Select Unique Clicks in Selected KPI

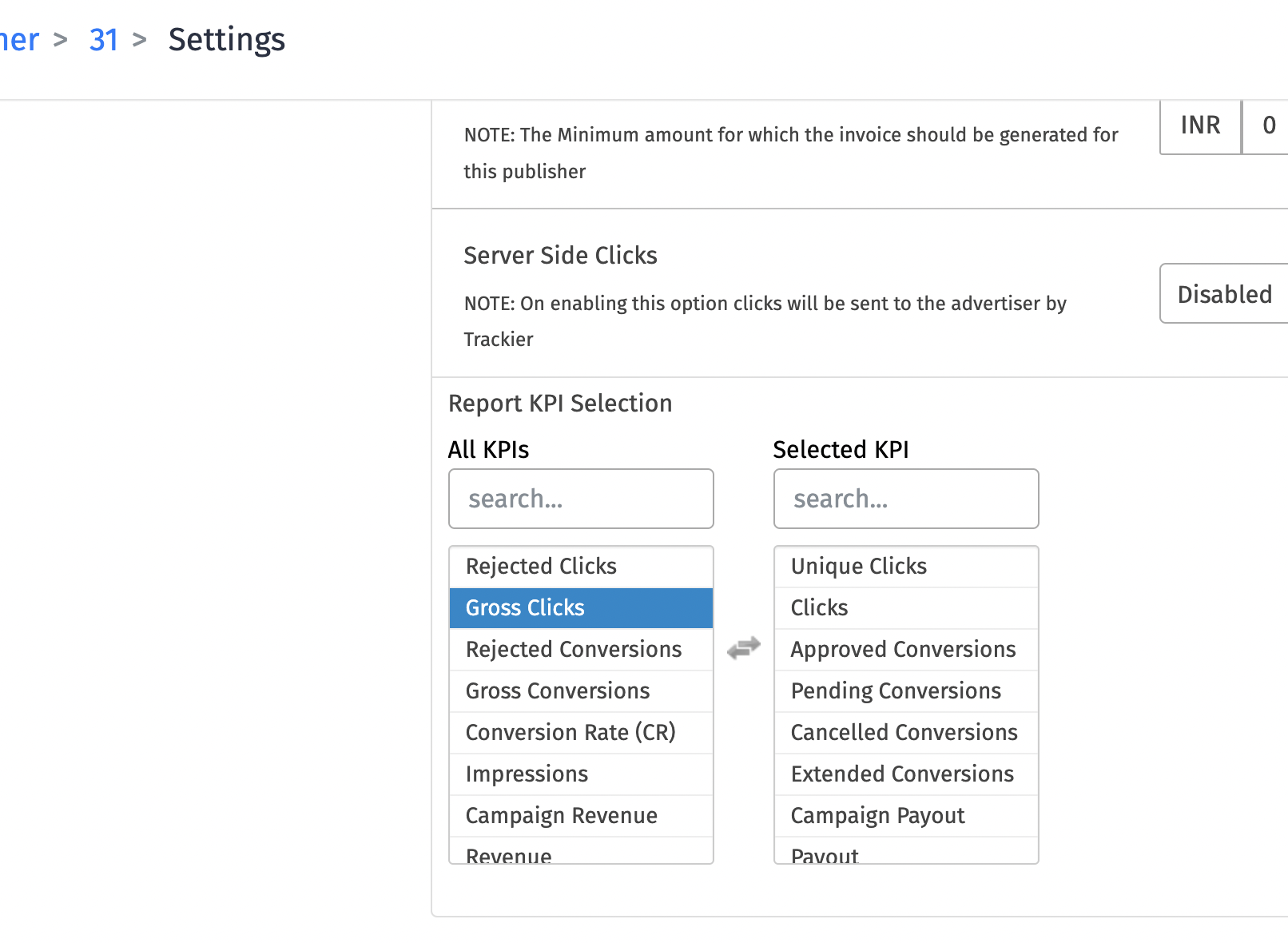coord(859,566)
